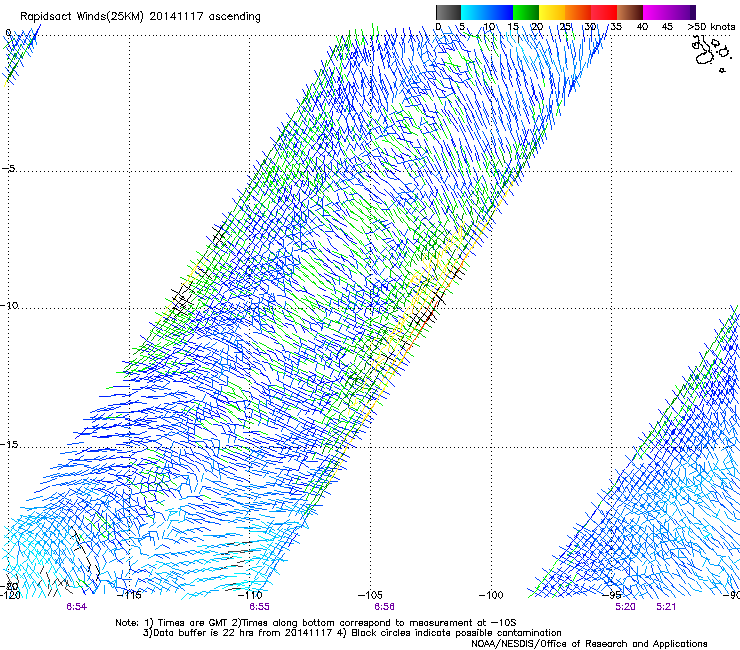
Task: Click the NOAA/NESDIS credit text
Action: pyautogui.click(x=589, y=644)
